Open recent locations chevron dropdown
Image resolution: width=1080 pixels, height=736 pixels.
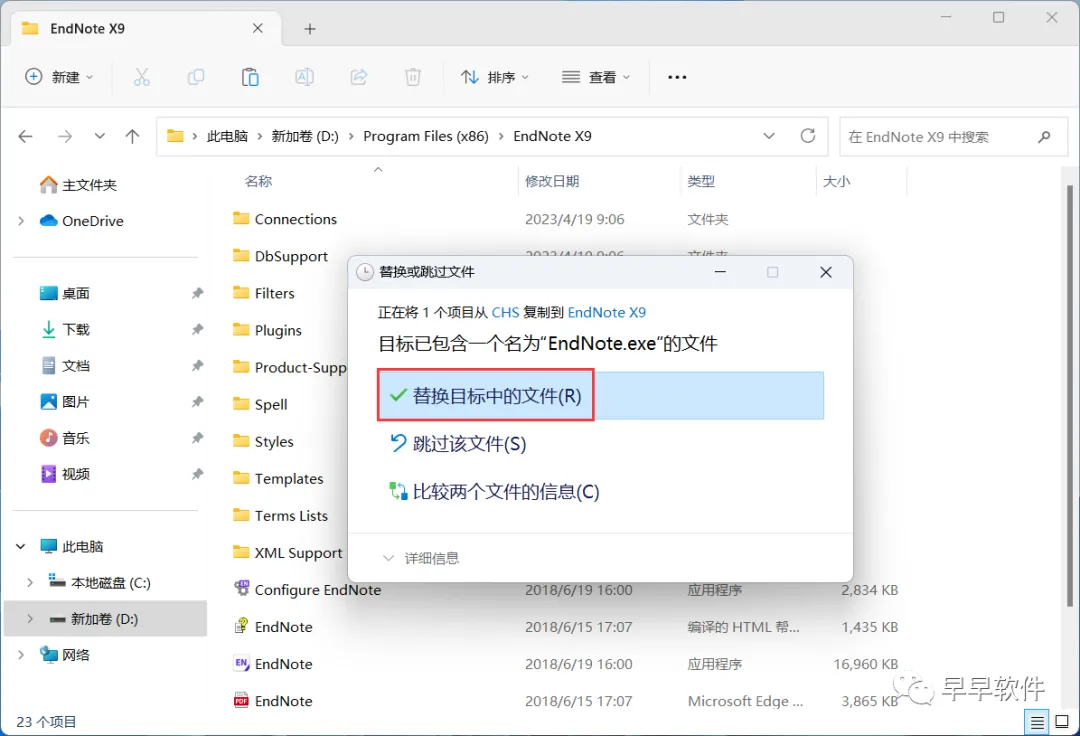(x=99, y=136)
